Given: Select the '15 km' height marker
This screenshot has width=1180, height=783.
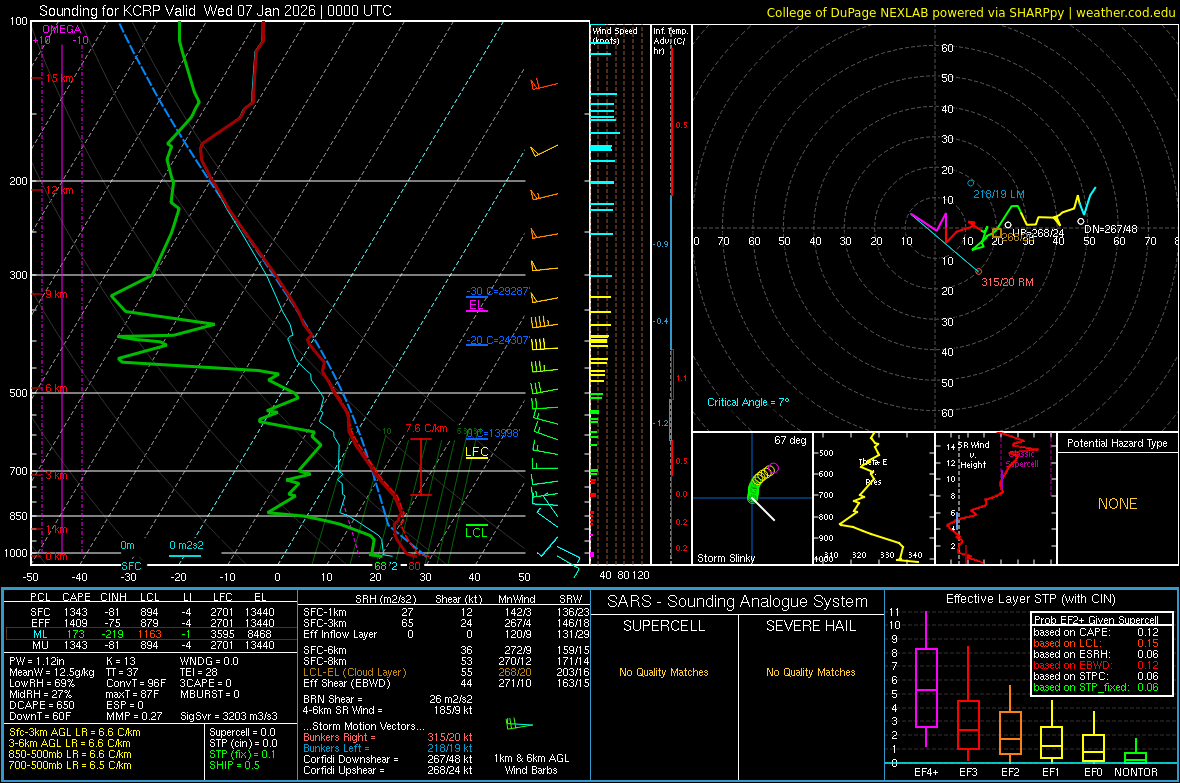Looking at the screenshot, I should click(x=60, y=78).
